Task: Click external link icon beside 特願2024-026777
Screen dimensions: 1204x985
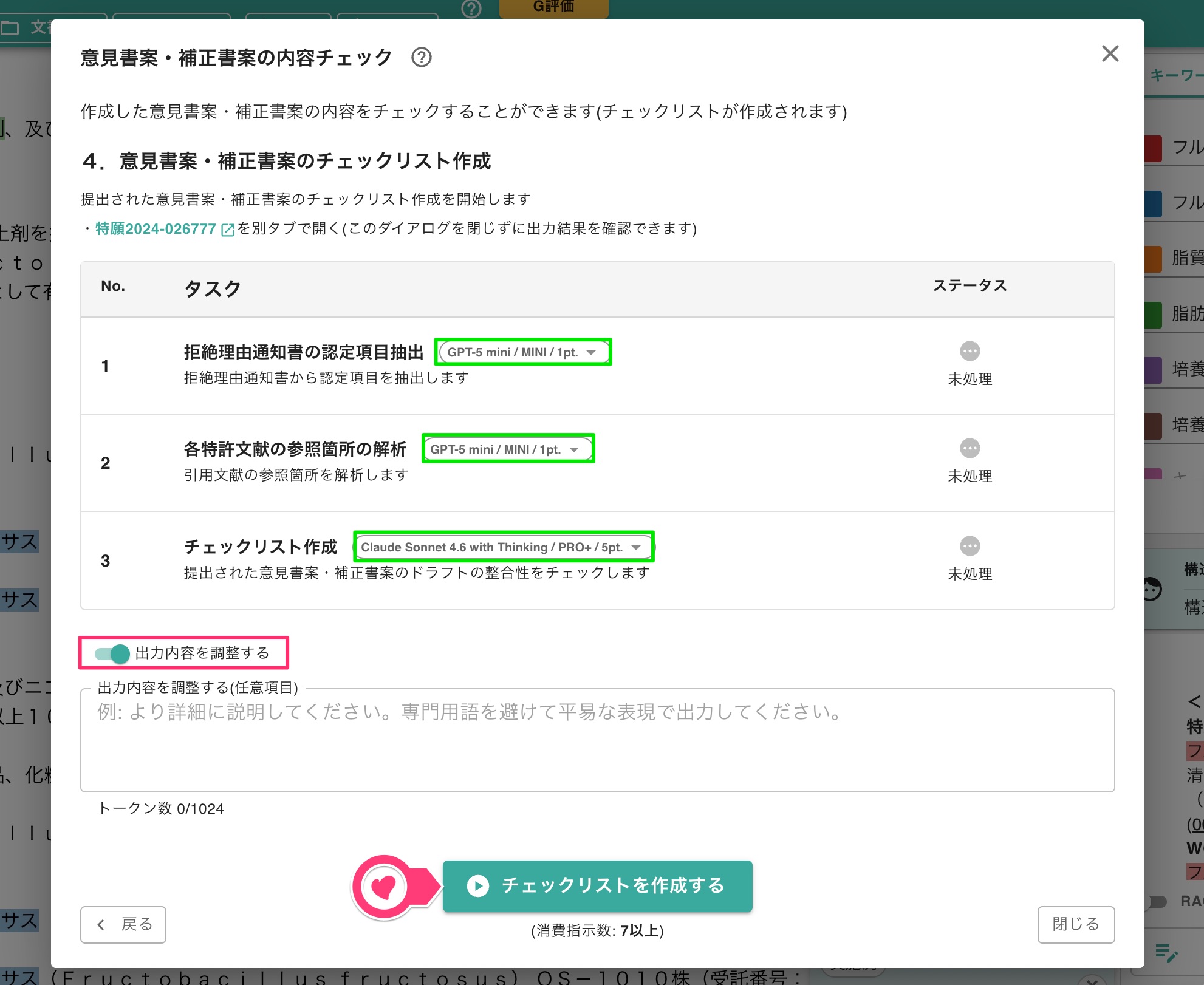Action: click(x=228, y=230)
